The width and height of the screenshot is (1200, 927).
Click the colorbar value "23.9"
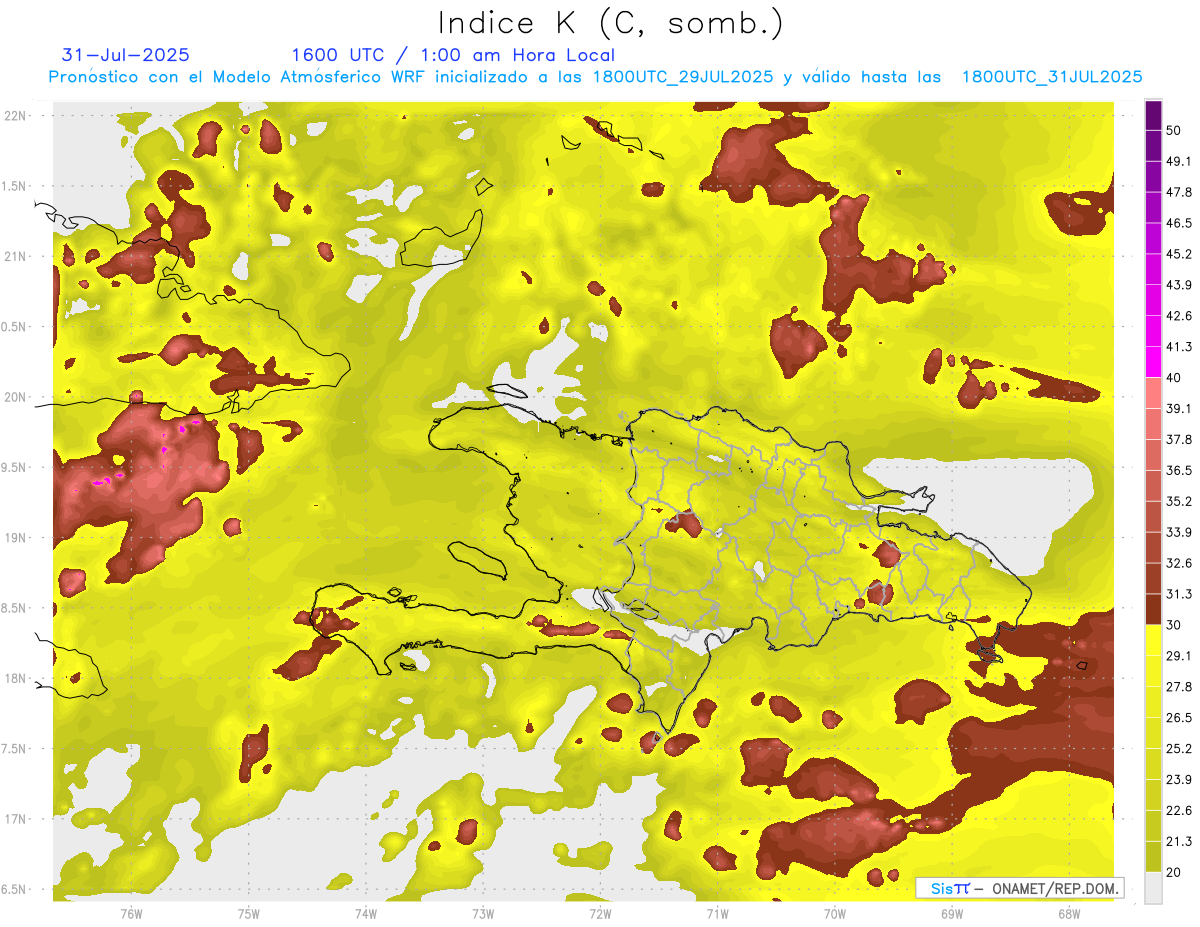click(x=1178, y=779)
